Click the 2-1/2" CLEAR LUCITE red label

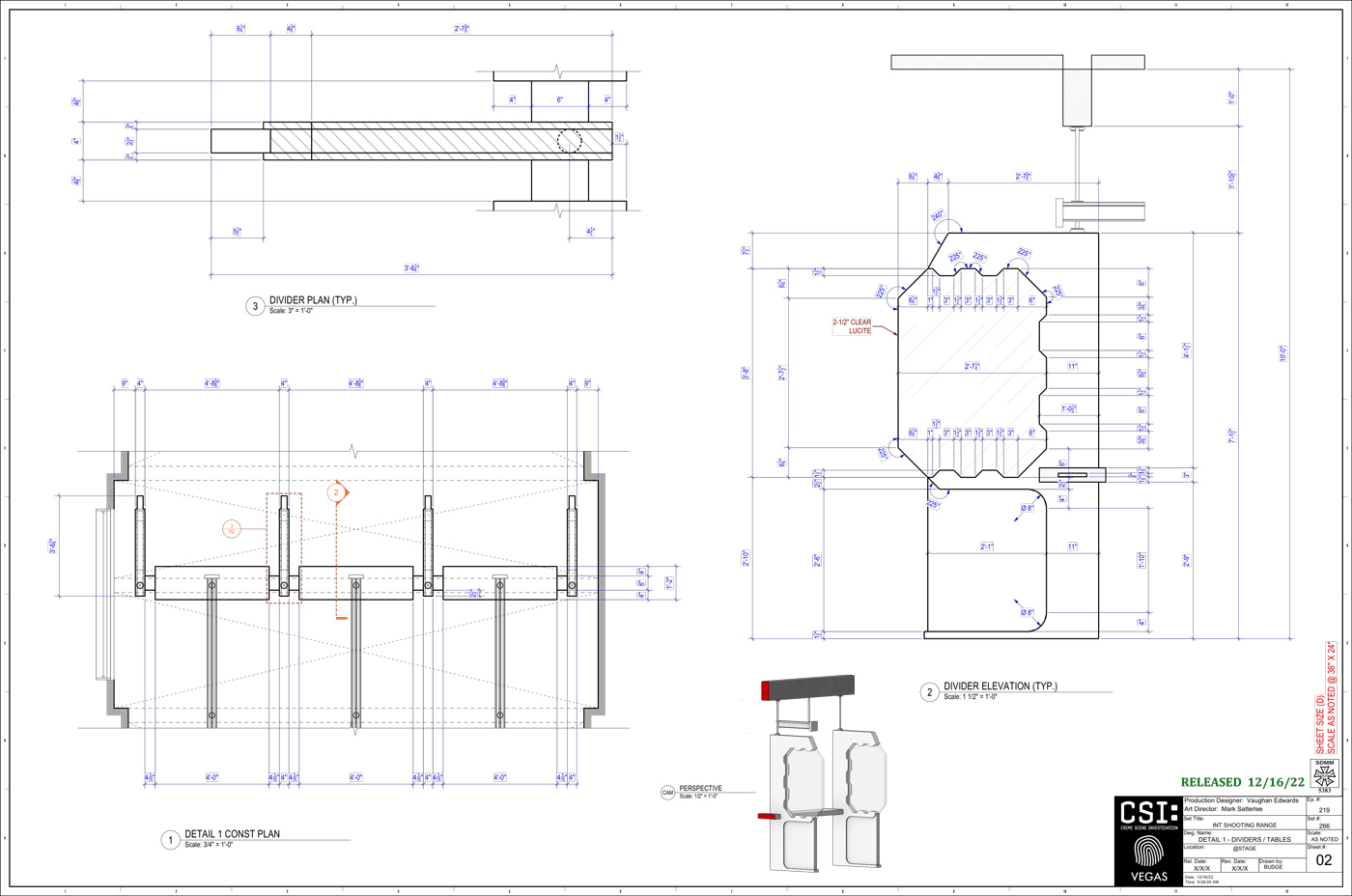tap(852, 326)
